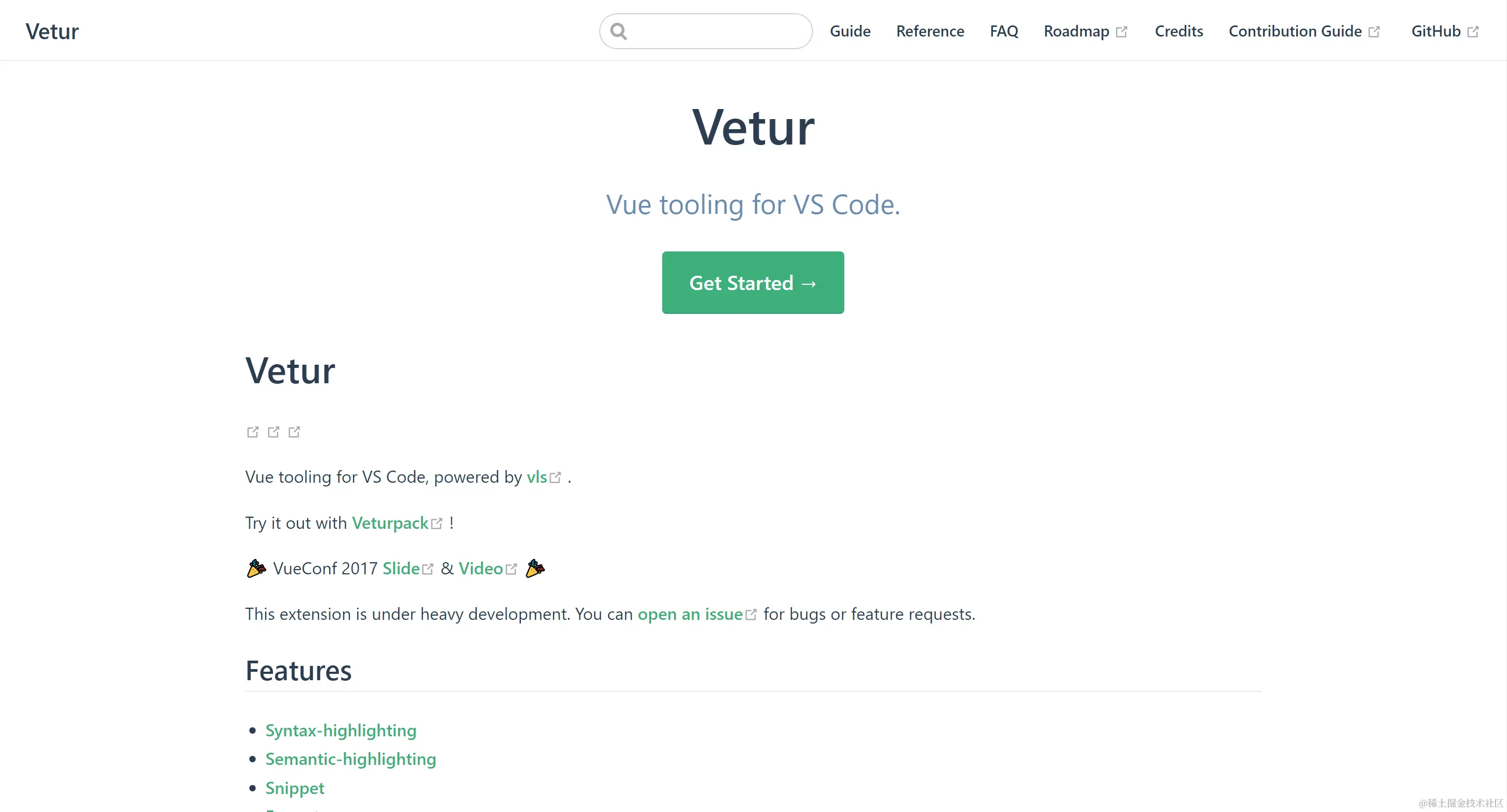Image resolution: width=1507 pixels, height=812 pixels.
Task: Click external link icon next to Roadmap
Action: click(x=1122, y=32)
